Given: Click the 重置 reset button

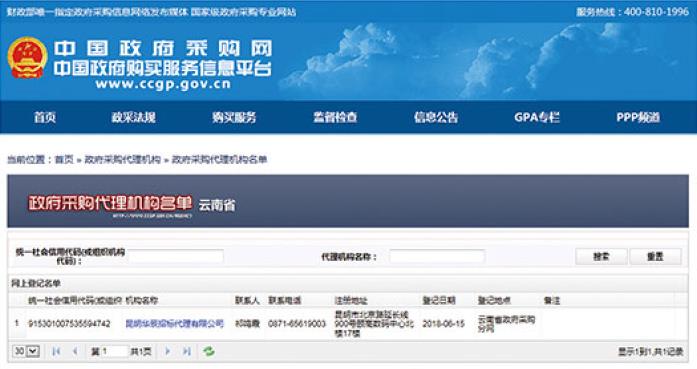Looking at the screenshot, I should [655, 257].
